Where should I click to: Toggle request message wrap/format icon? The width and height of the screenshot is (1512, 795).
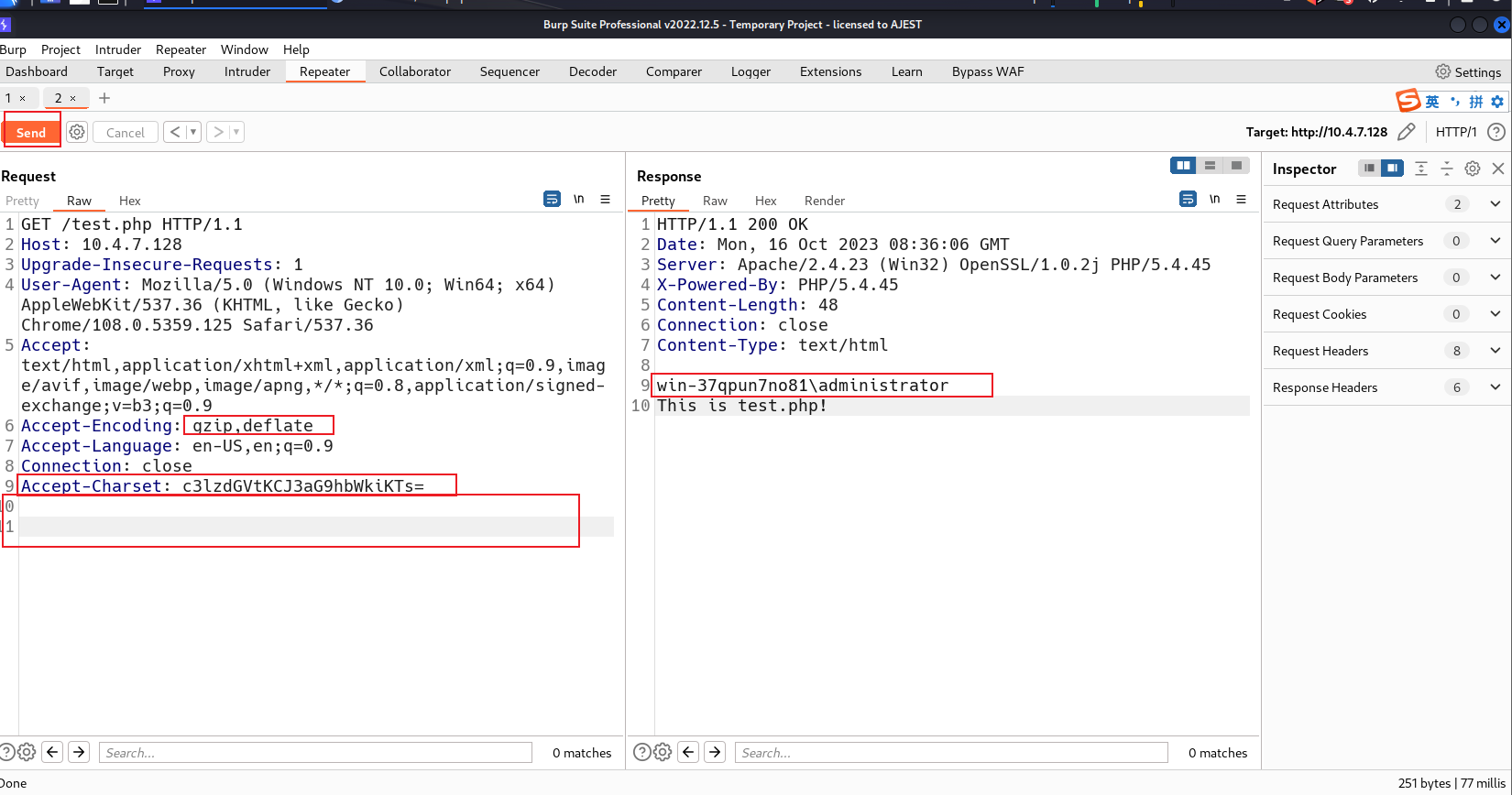pos(552,199)
